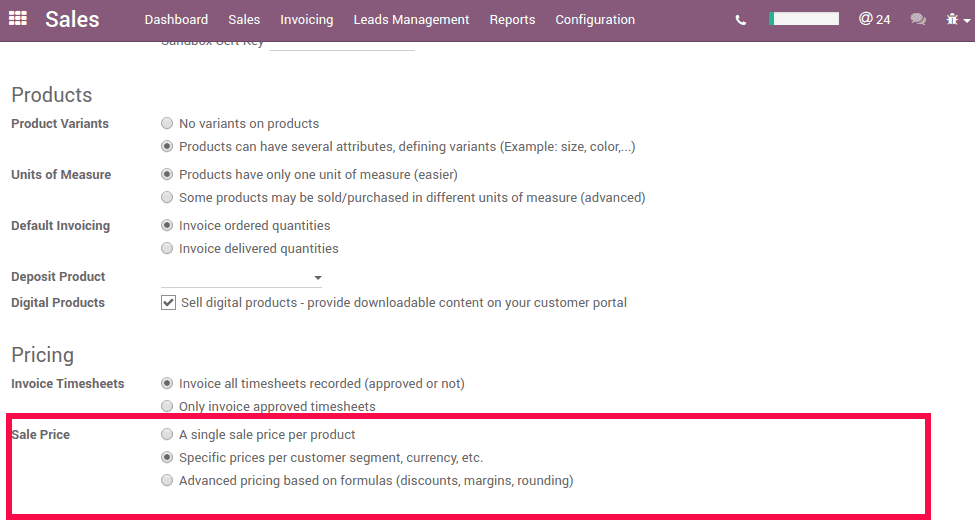The image size is (975, 520).
Task: Open the Leads Management menu
Action: pos(411,19)
